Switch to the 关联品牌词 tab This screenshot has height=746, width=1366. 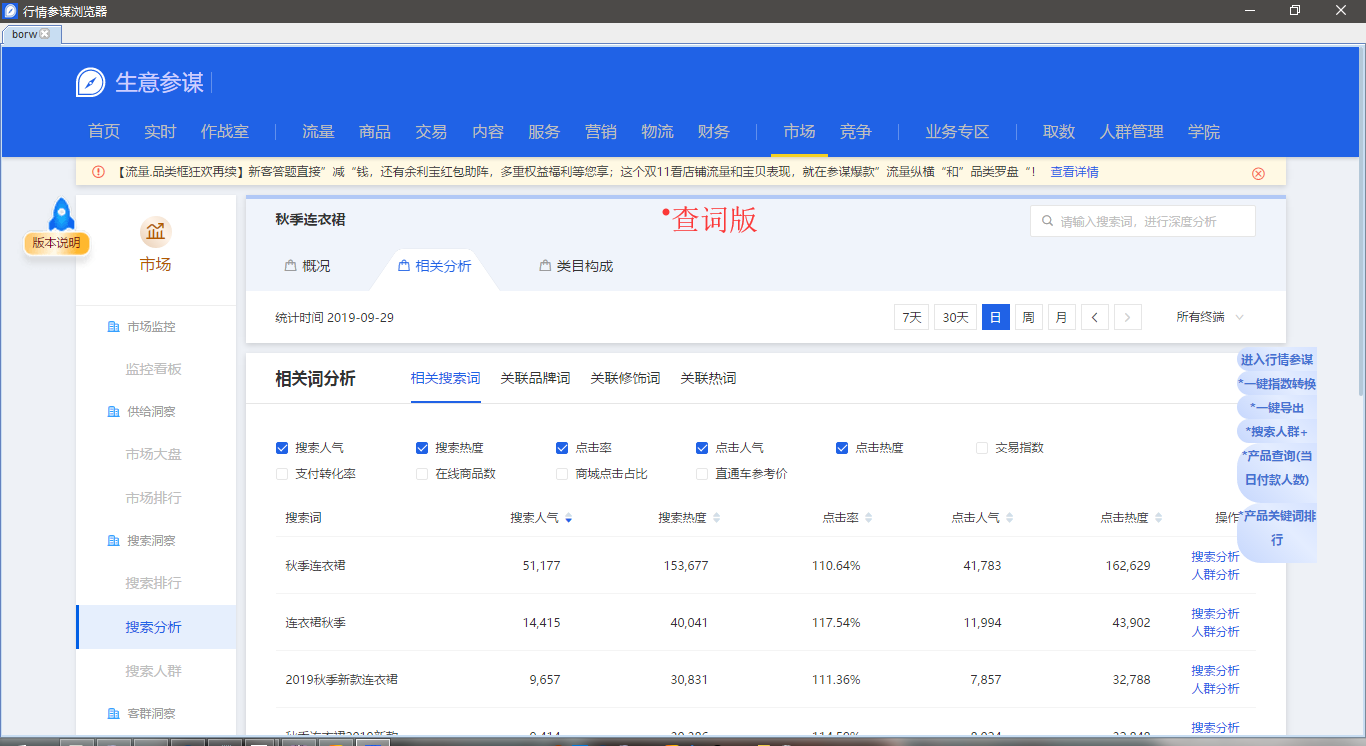click(x=535, y=378)
